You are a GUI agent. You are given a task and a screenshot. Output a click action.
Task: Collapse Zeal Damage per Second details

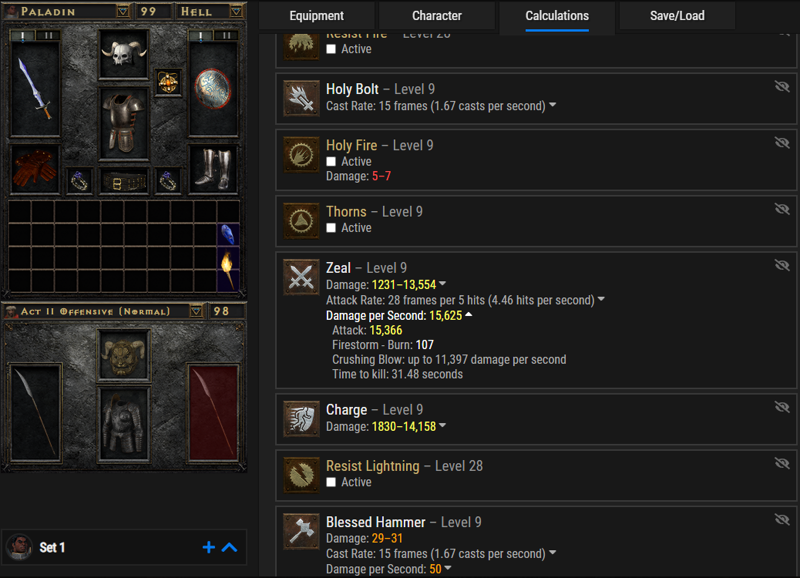469,315
